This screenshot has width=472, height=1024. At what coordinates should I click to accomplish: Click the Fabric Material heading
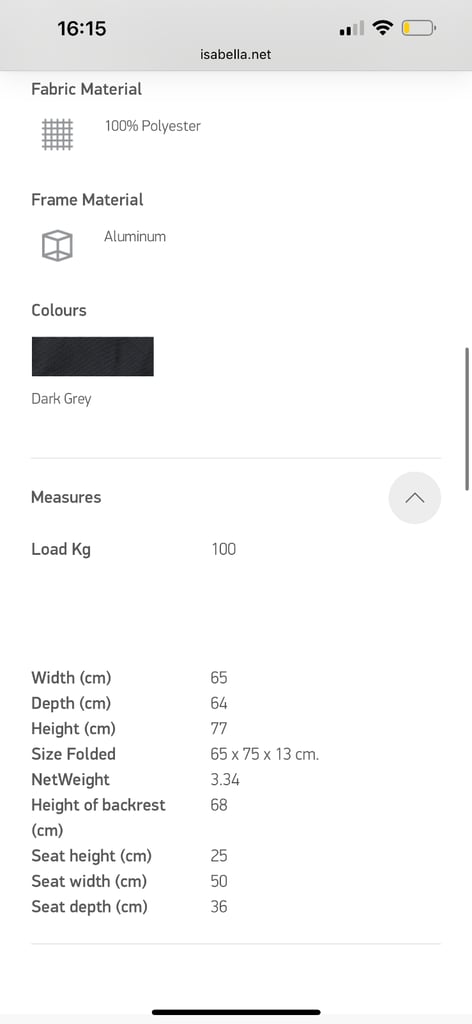point(87,89)
